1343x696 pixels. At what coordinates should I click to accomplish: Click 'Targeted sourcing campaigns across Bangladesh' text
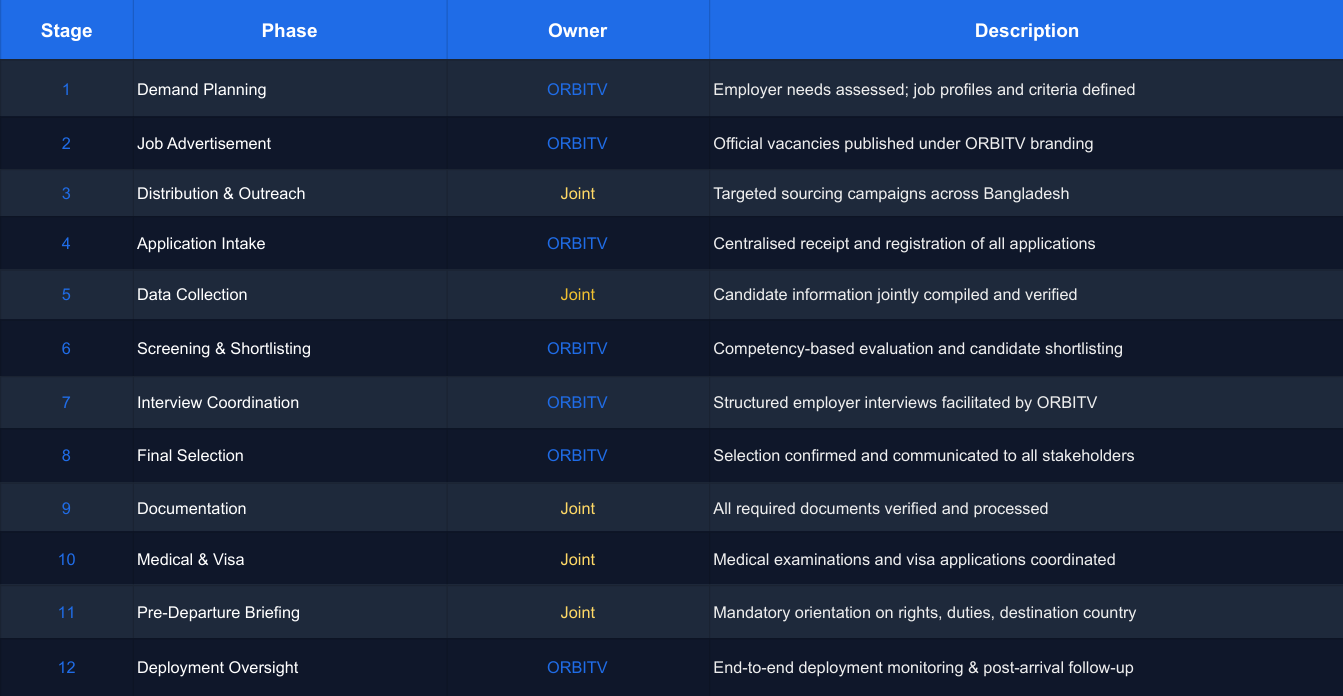[891, 193]
